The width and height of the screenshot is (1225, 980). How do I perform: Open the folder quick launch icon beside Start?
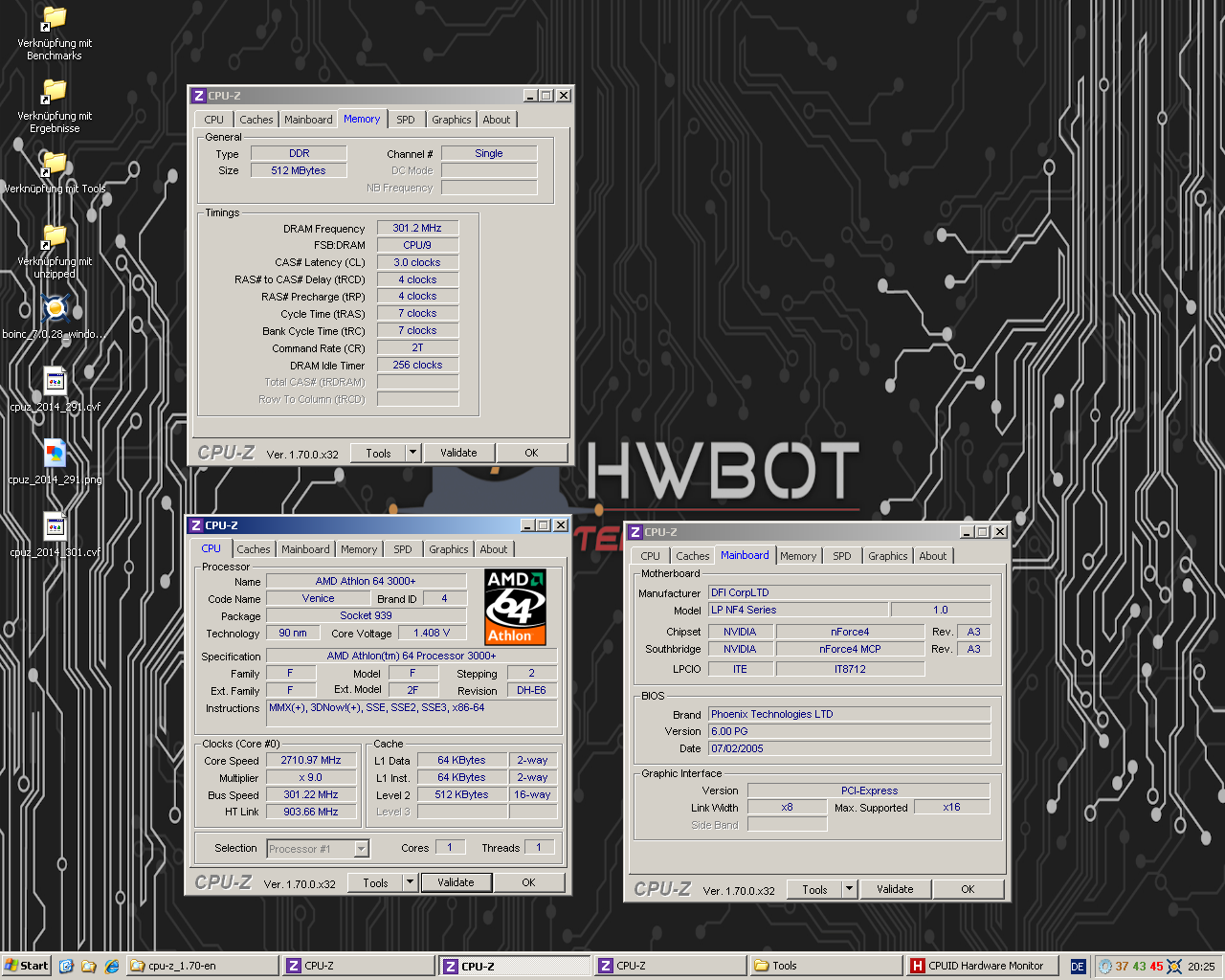89,966
